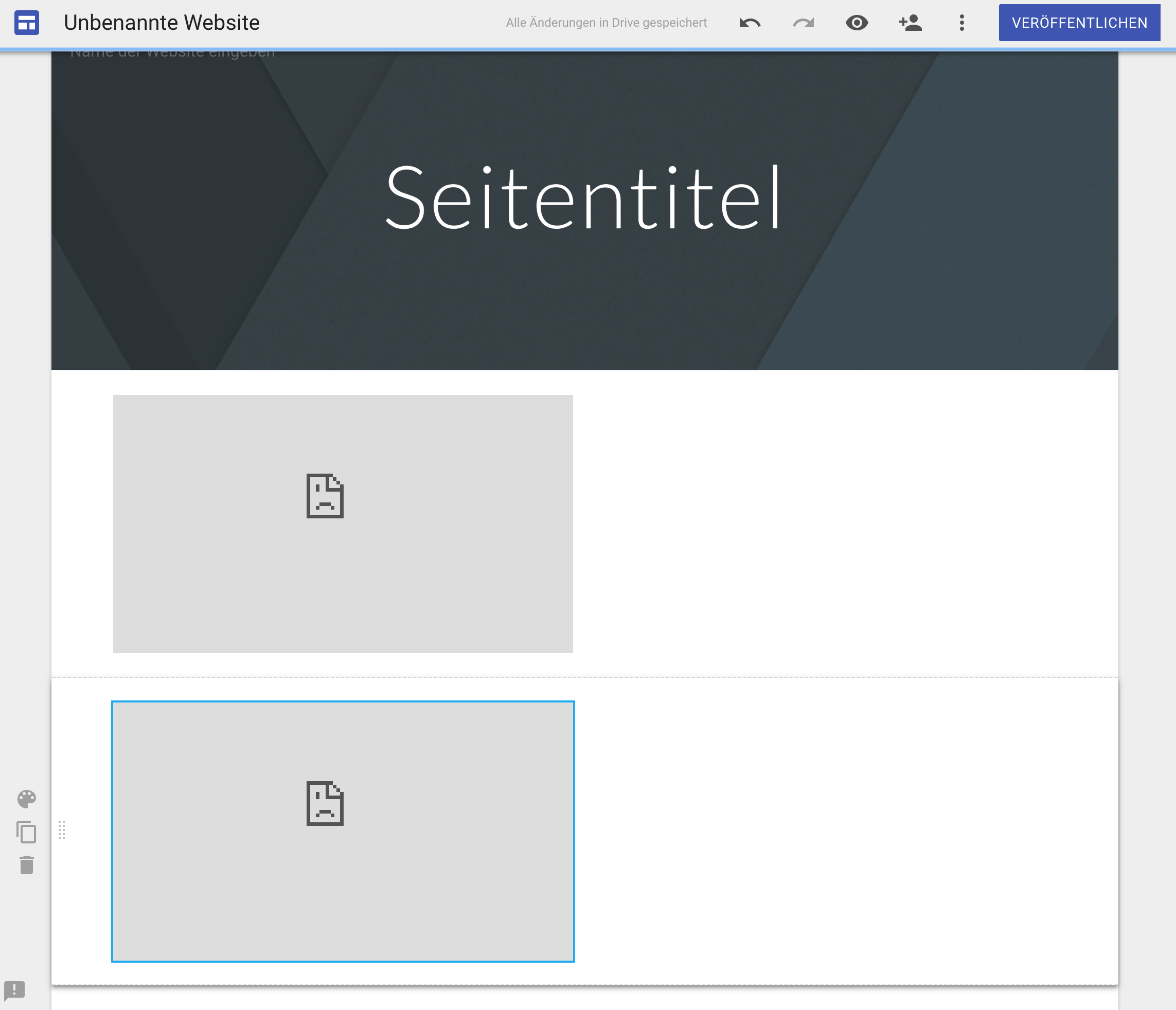This screenshot has height=1010, width=1176.
Task: Click the section drag handle dots
Action: pyautogui.click(x=62, y=830)
